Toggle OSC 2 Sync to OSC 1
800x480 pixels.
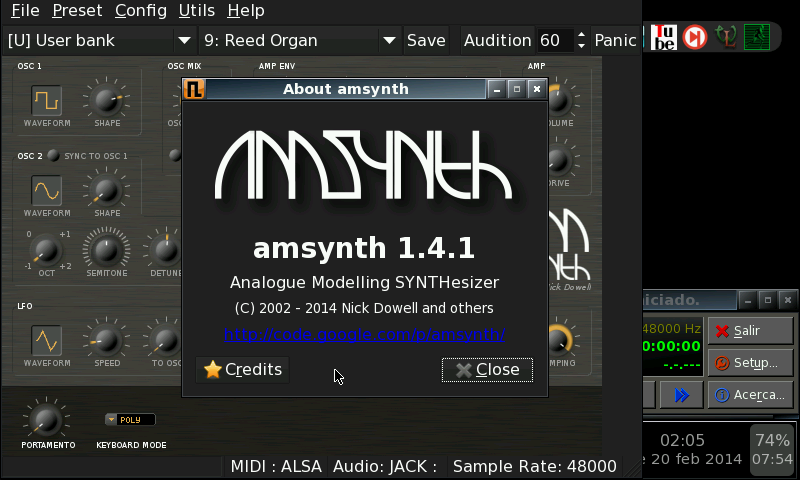tap(53, 156)
